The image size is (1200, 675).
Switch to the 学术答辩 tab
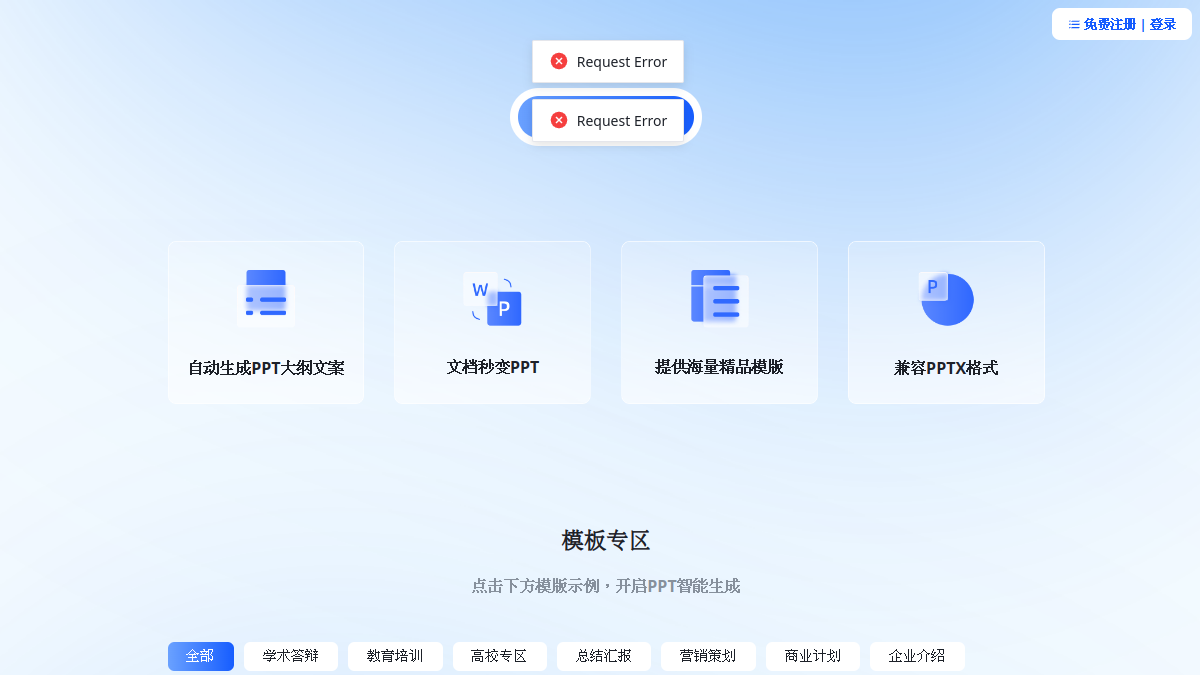click(291, 656)
